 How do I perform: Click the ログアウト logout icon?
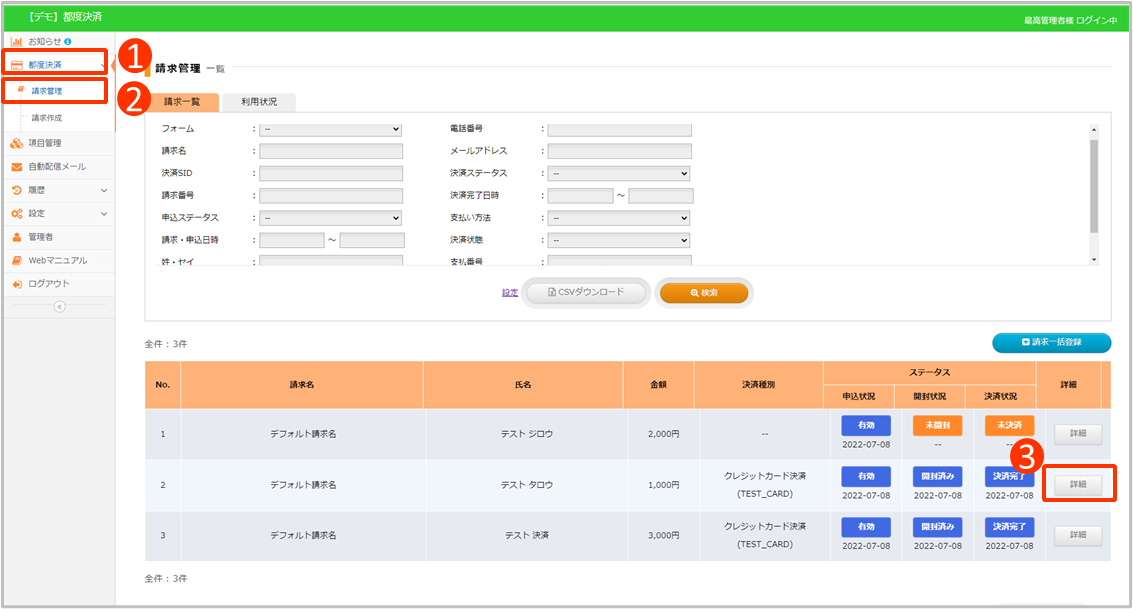pos(17,284)
